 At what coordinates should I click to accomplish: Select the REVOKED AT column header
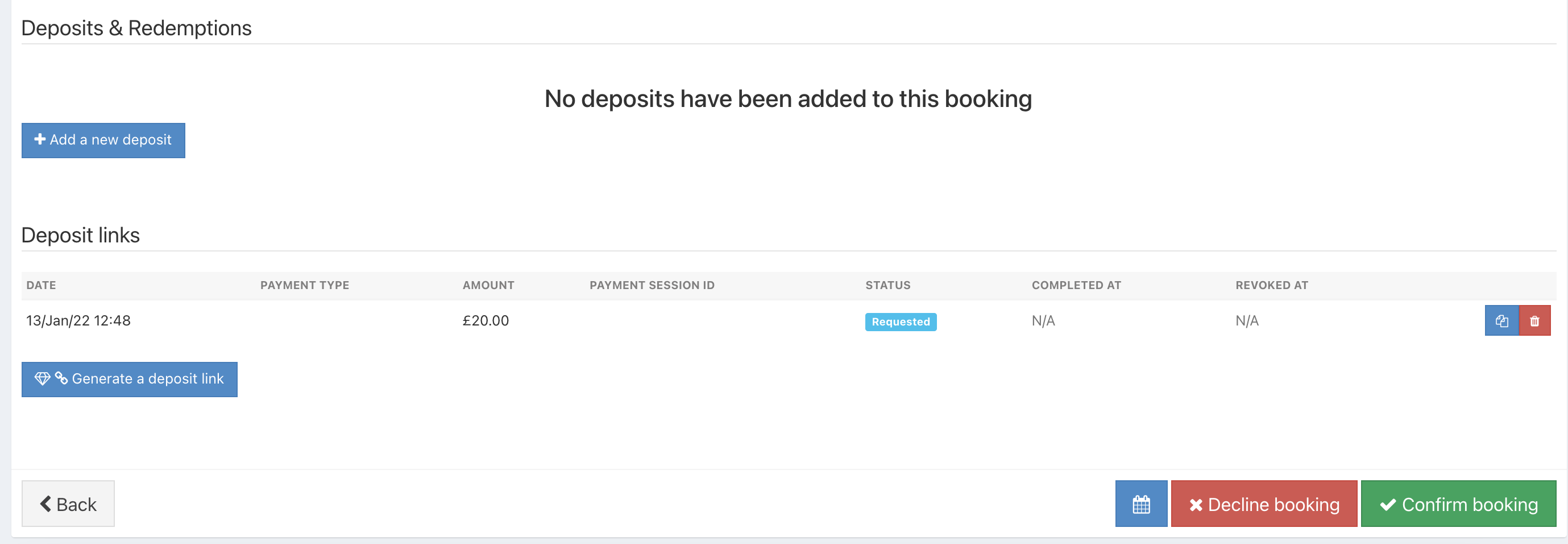pos(1271,285)
